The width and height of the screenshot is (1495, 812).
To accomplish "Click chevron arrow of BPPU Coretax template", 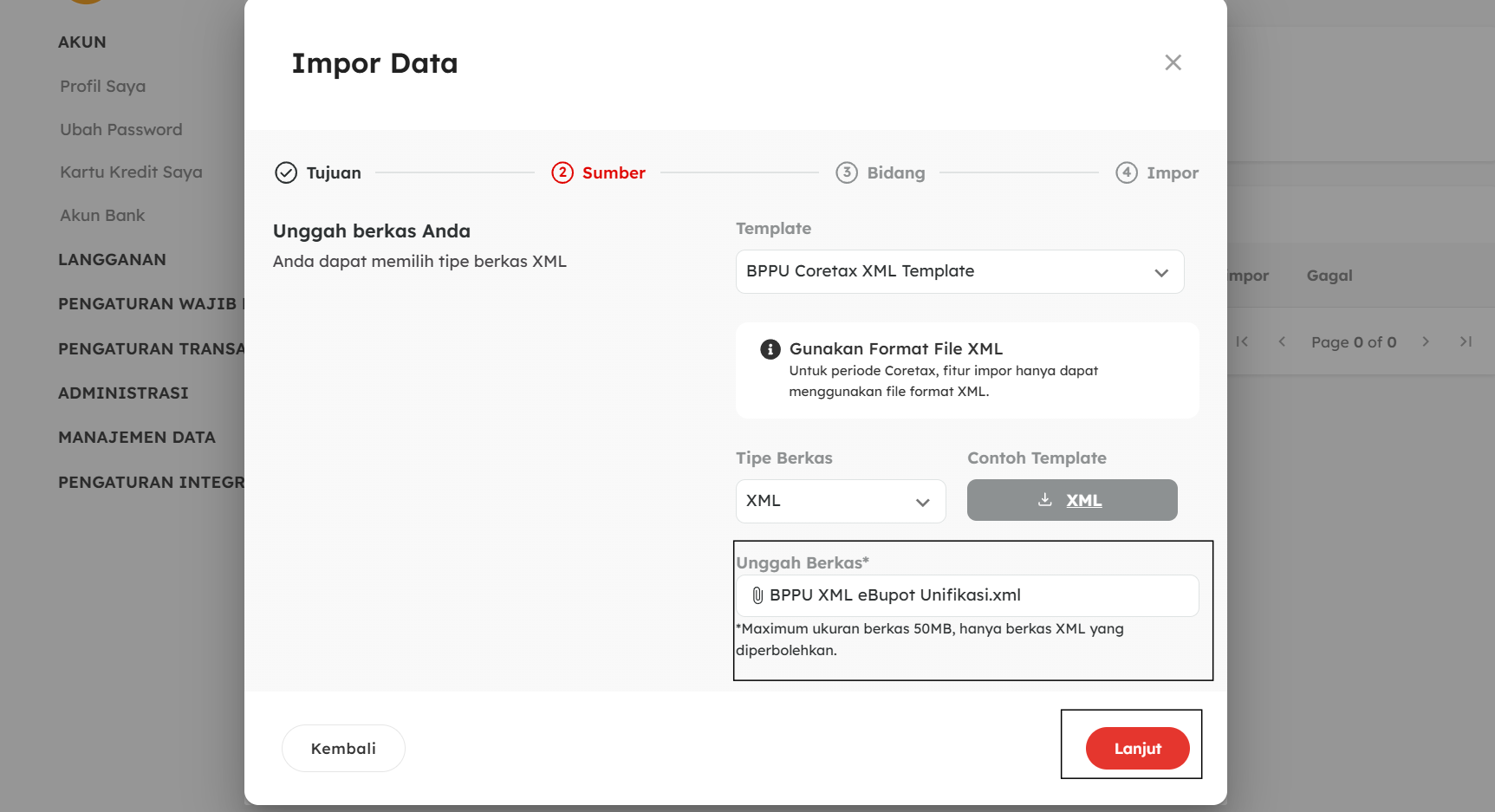I will [1161, 273].
